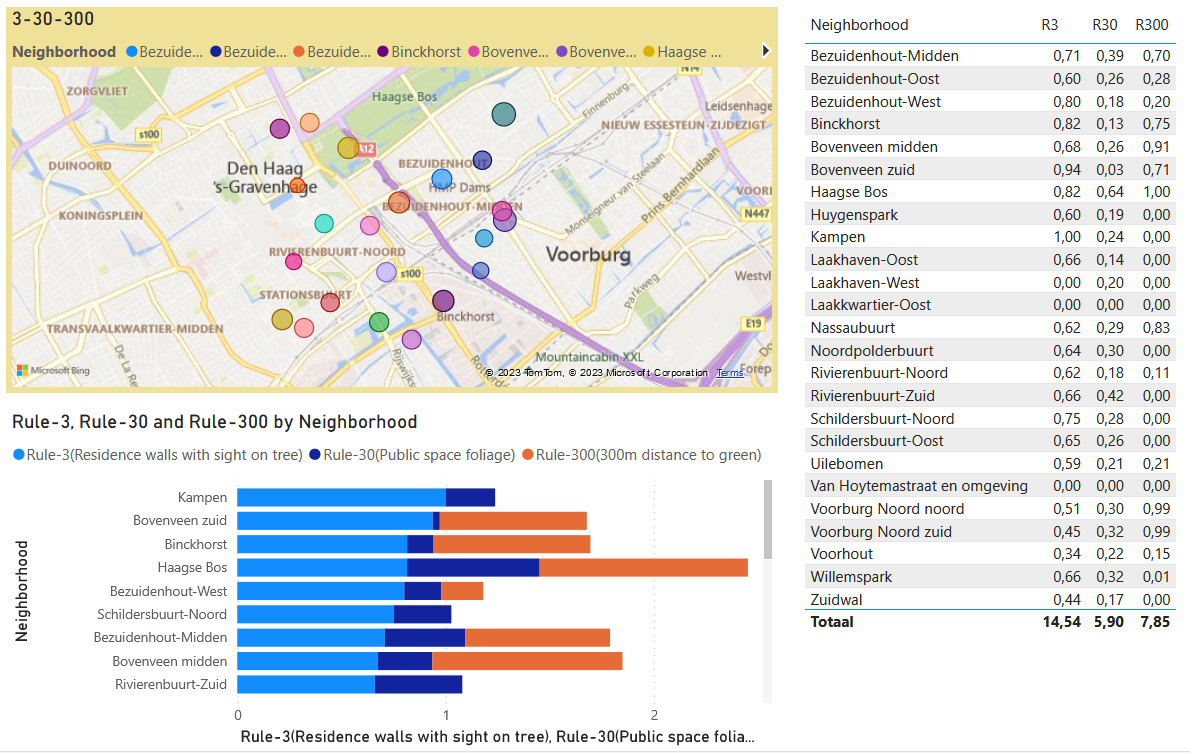Click the orange segment of Haagse Bos bar
The height and width of the screenshot is (753, 1190).
click(x=643, y=568)
